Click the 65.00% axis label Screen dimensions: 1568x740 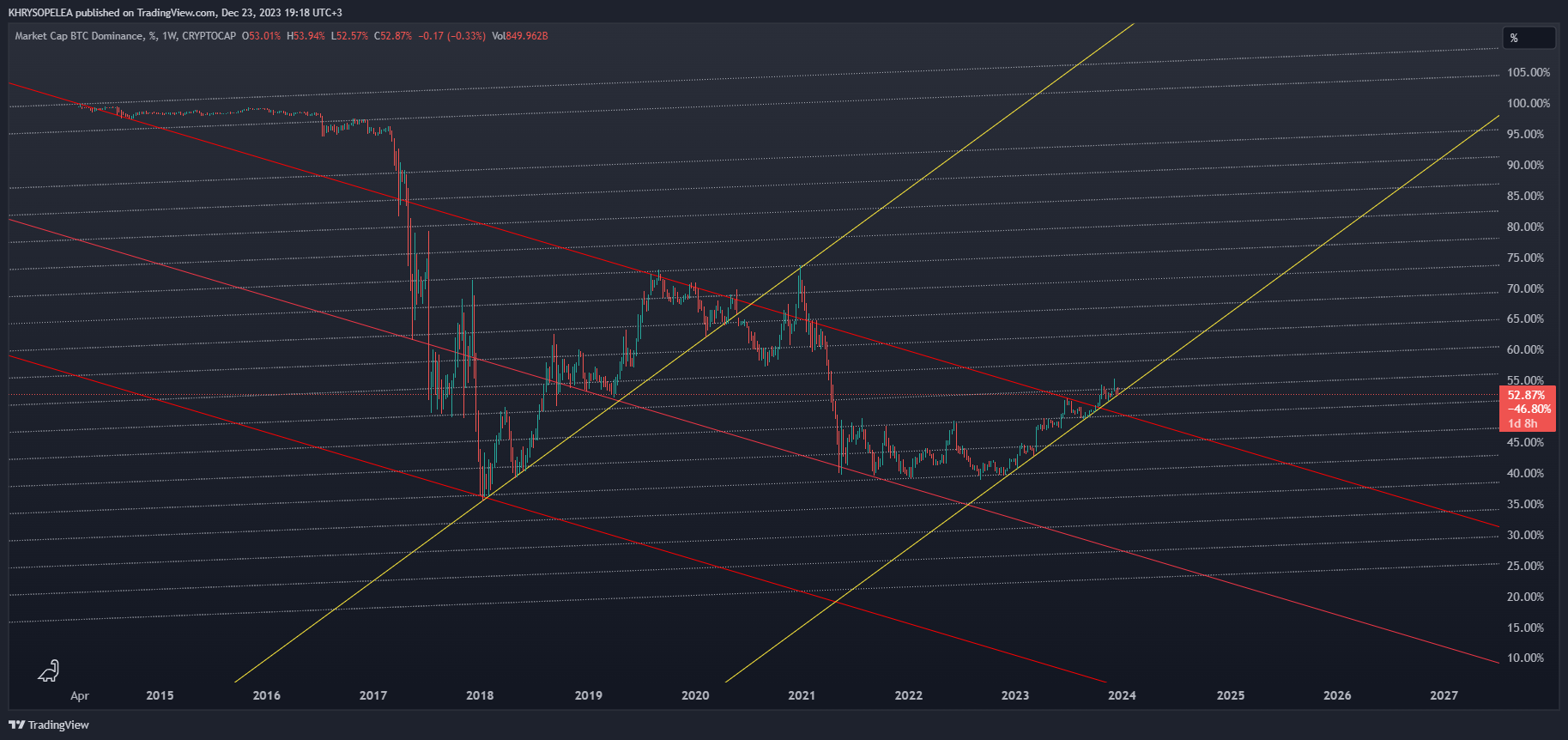[1525, 318]
